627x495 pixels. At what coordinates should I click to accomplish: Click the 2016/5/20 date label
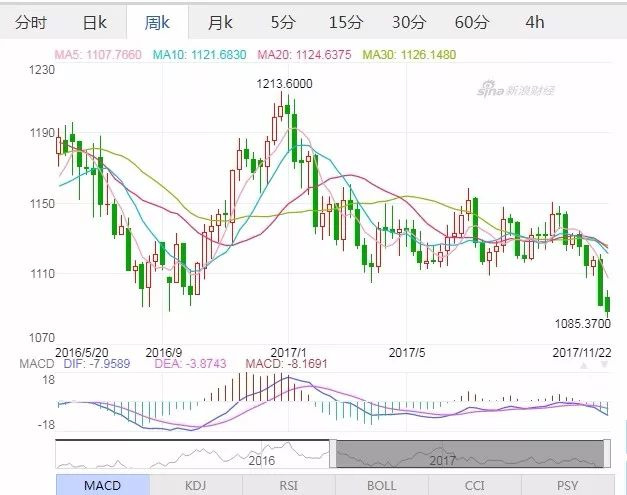(82, 352)
